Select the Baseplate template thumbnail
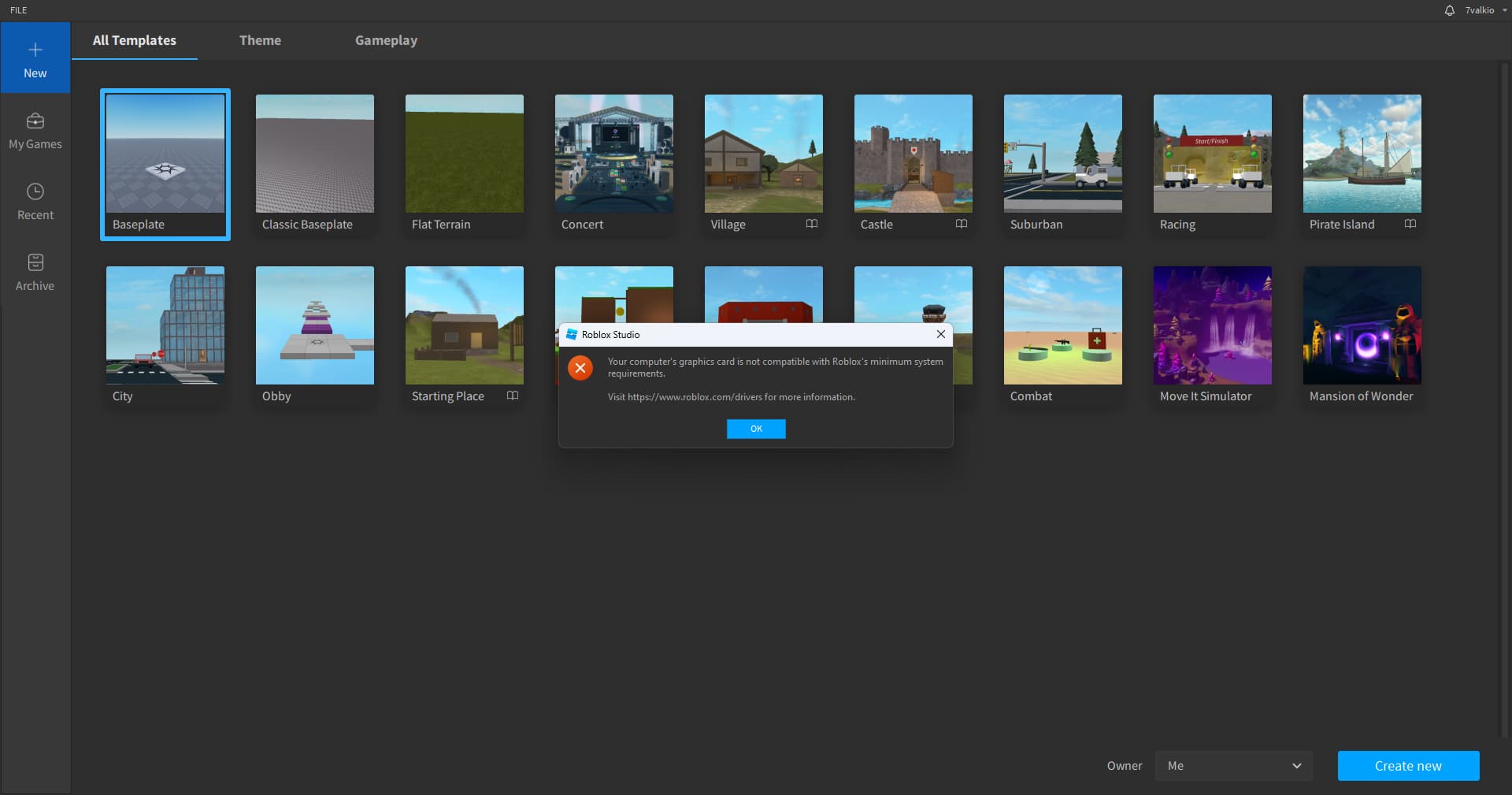This screenshot has width=1512, height=795. click(165, 154)
